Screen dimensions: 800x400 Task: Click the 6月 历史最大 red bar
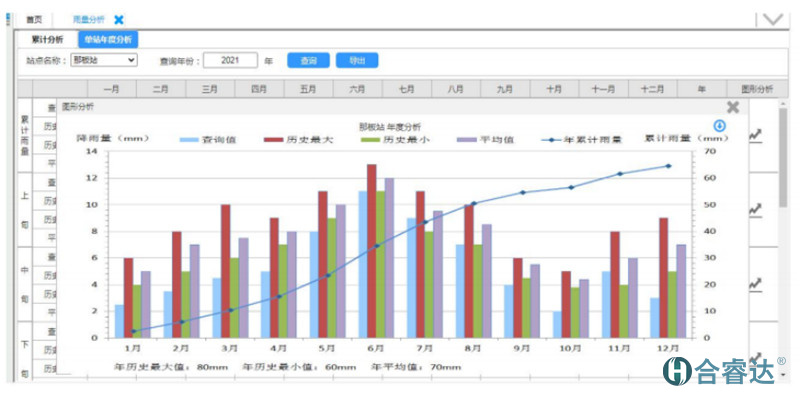372,250
